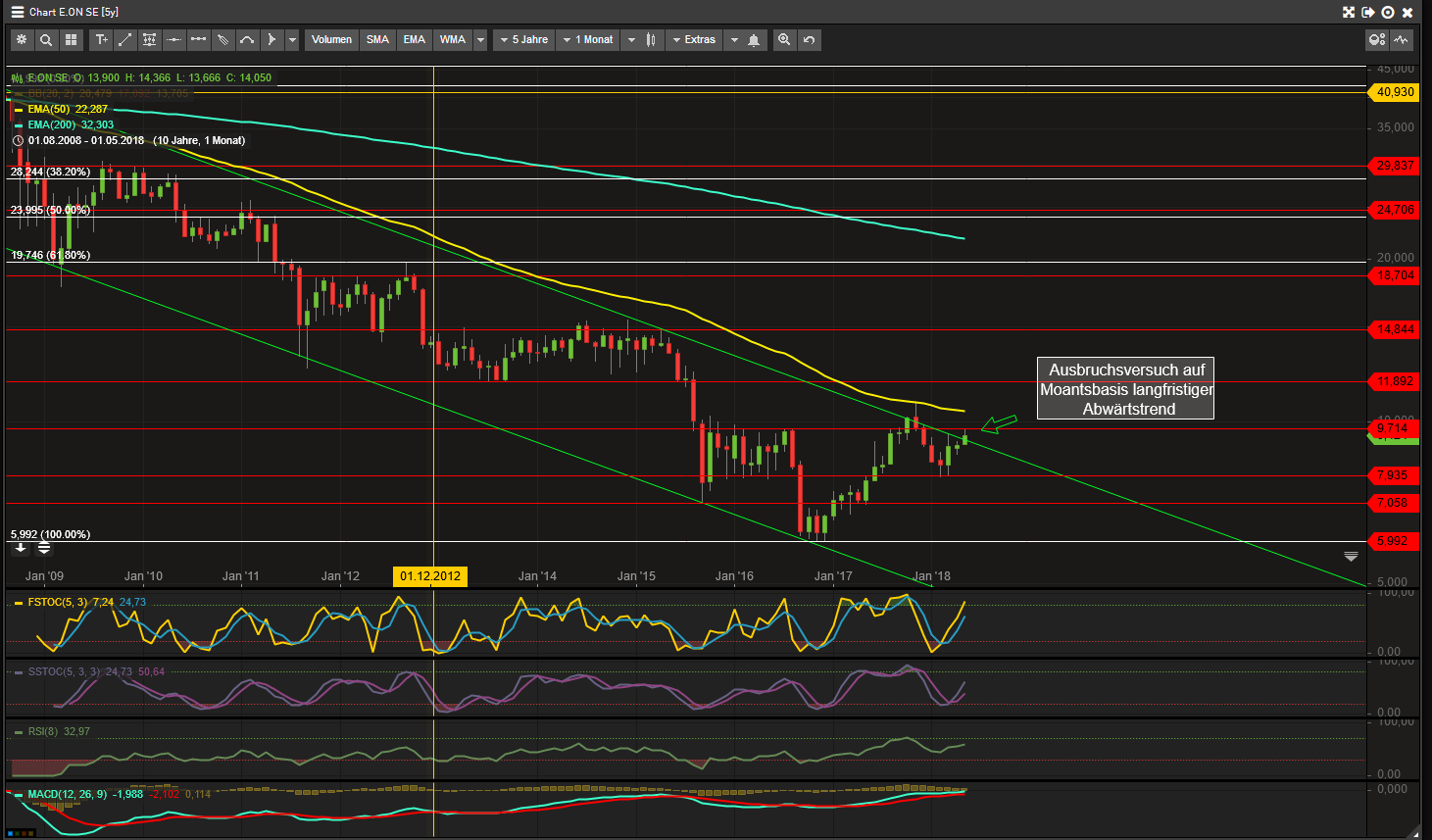Click the undo arrow icon
Screen dimensions: 1432x840
(x=809, y=40)
